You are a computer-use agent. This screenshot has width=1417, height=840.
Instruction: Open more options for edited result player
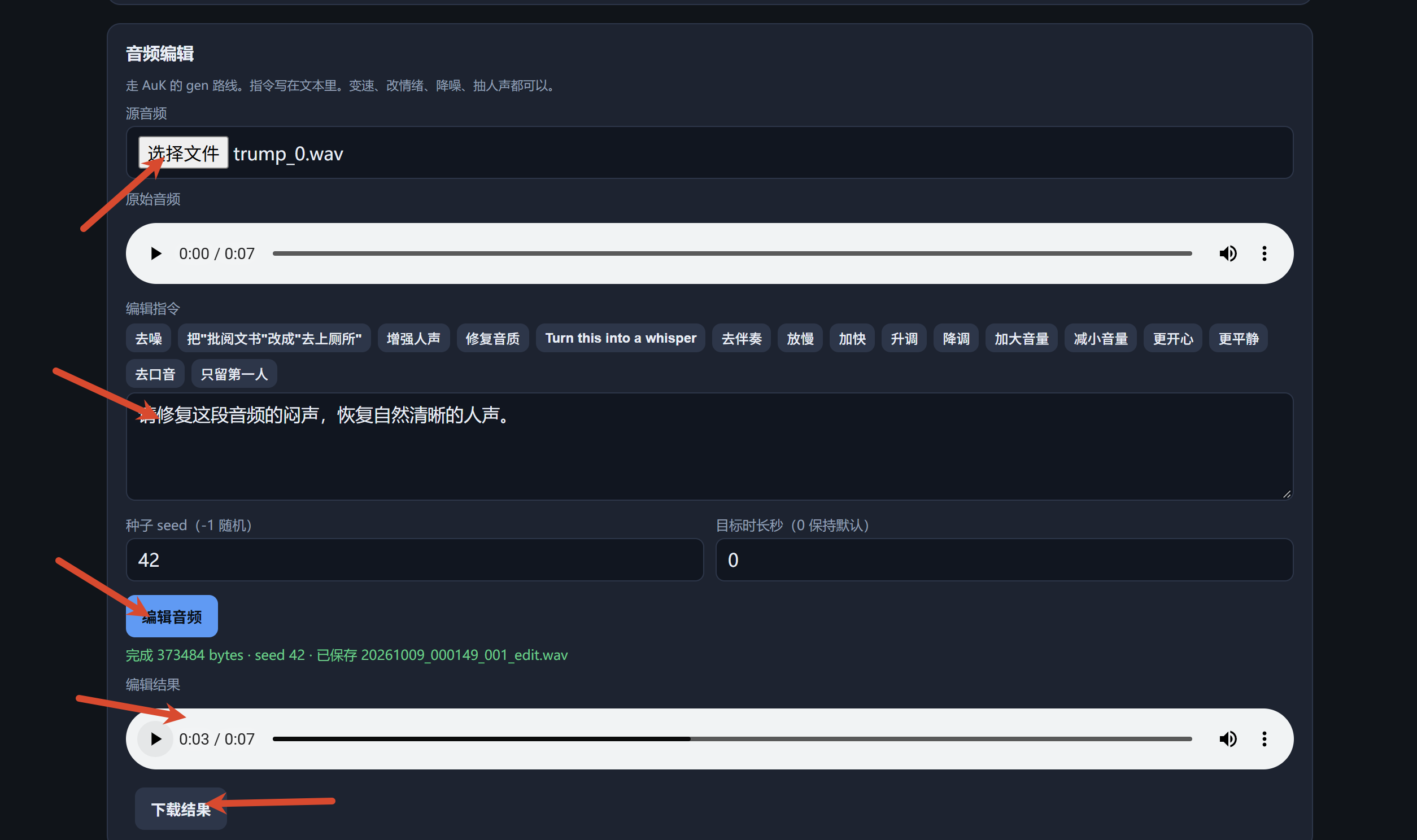(1264, 739)
